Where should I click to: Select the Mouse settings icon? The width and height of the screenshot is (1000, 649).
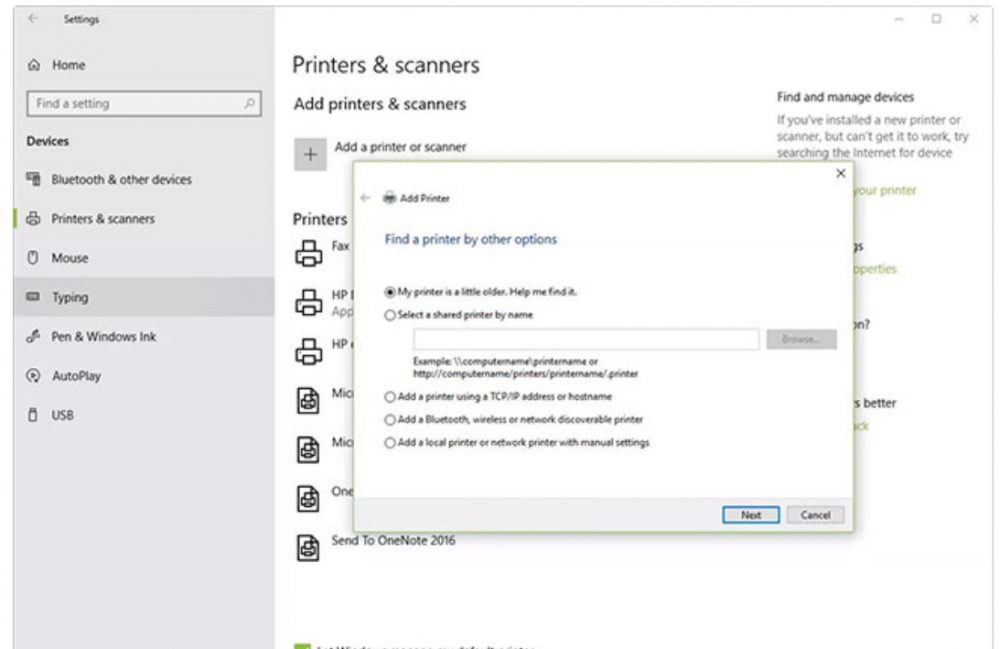pyautogui.click(x=31, y=257)
